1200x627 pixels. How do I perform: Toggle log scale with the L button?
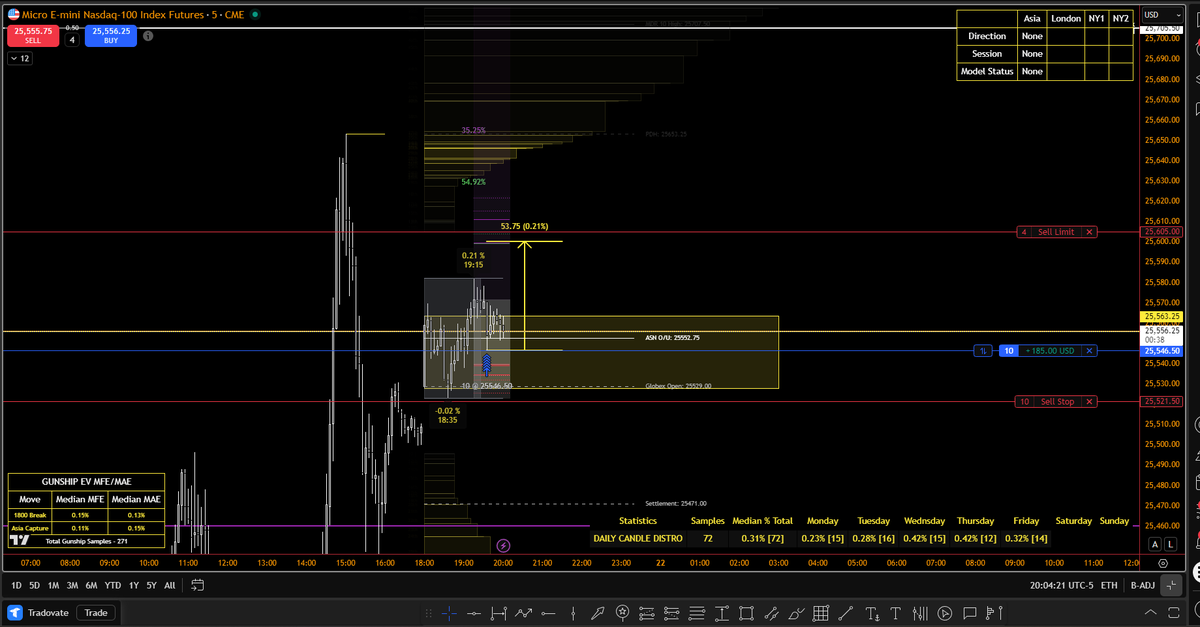(x=1169, y=544)
